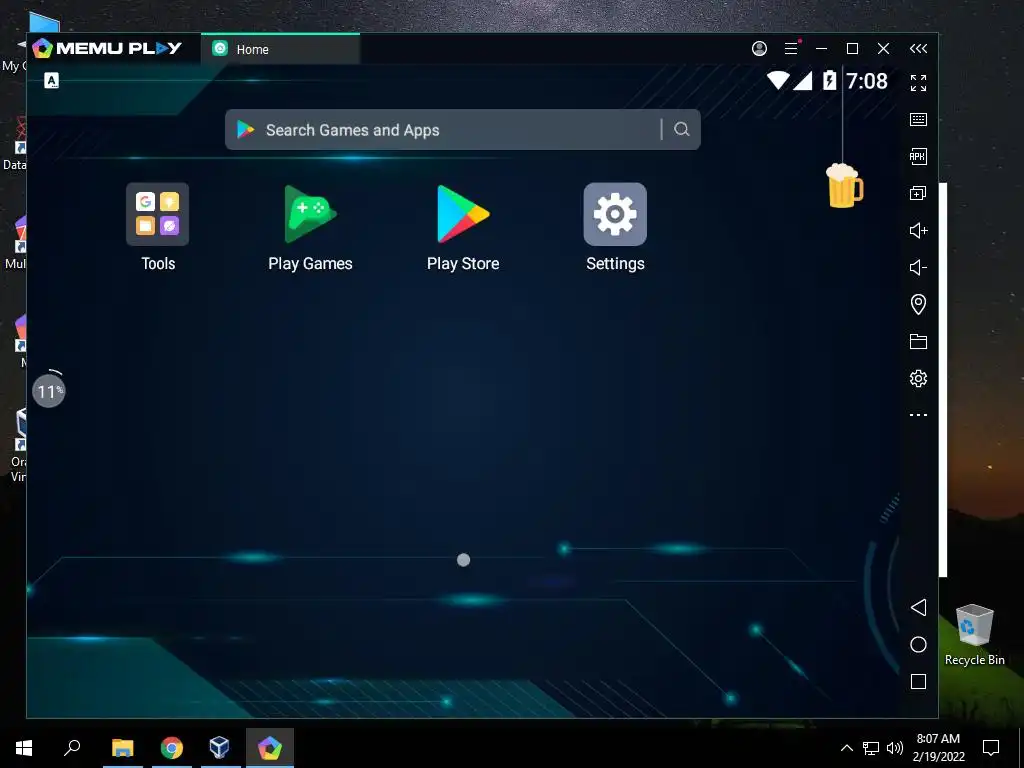Click the speaker volume tray icon
This screenshot has height=768, width=1024.
pos(895,748)
